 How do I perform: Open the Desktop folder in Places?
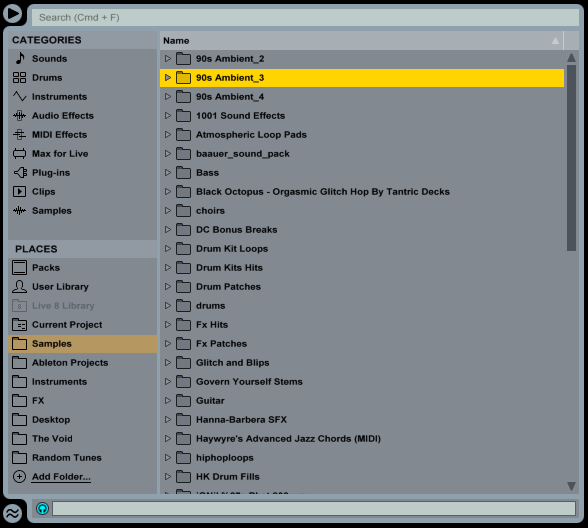coord(82,420)
